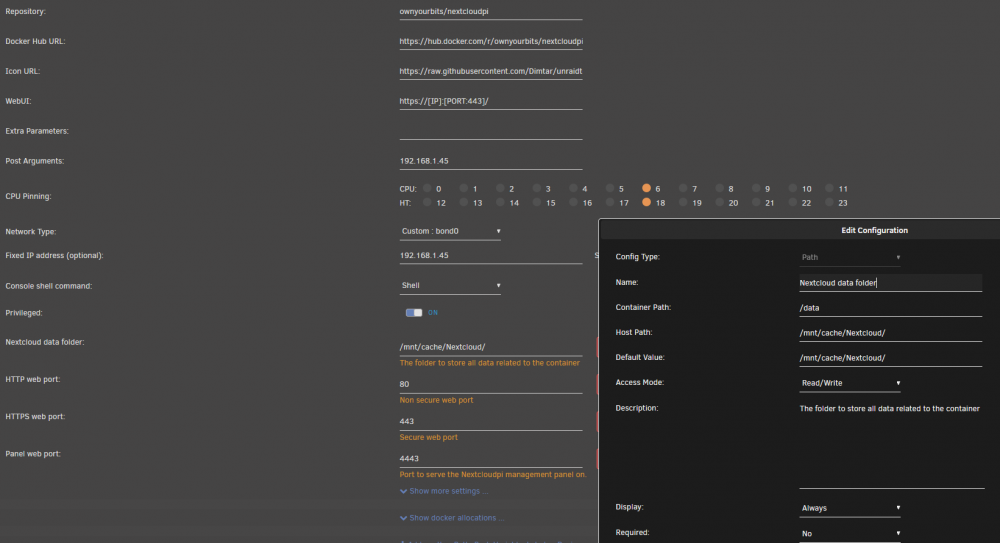Viewport: 1000px width, 543px height.
Task: Open the Access Mode dropdown
Action: tap(850, 383)
